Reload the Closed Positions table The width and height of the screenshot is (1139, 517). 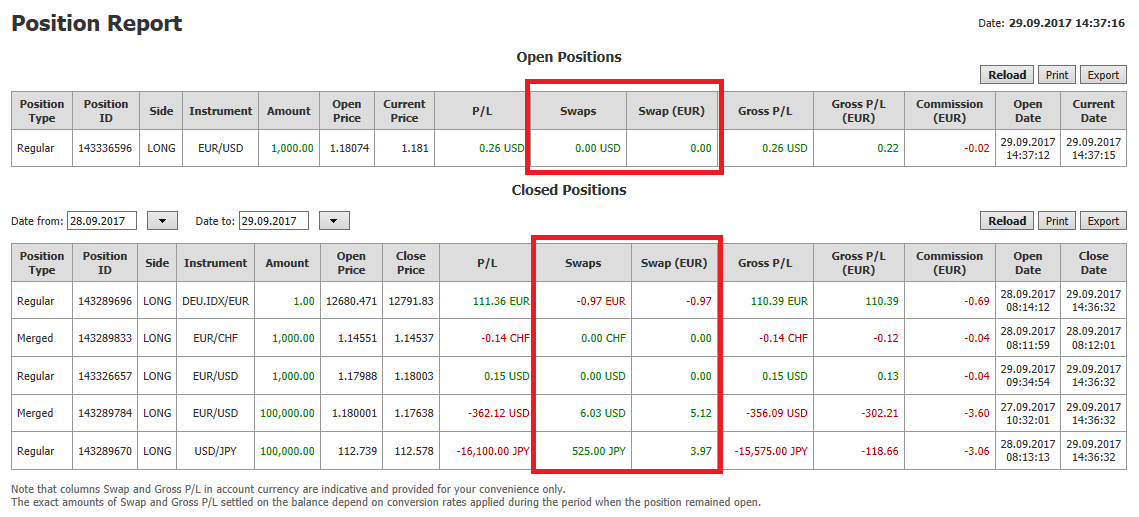(1007, 221)
